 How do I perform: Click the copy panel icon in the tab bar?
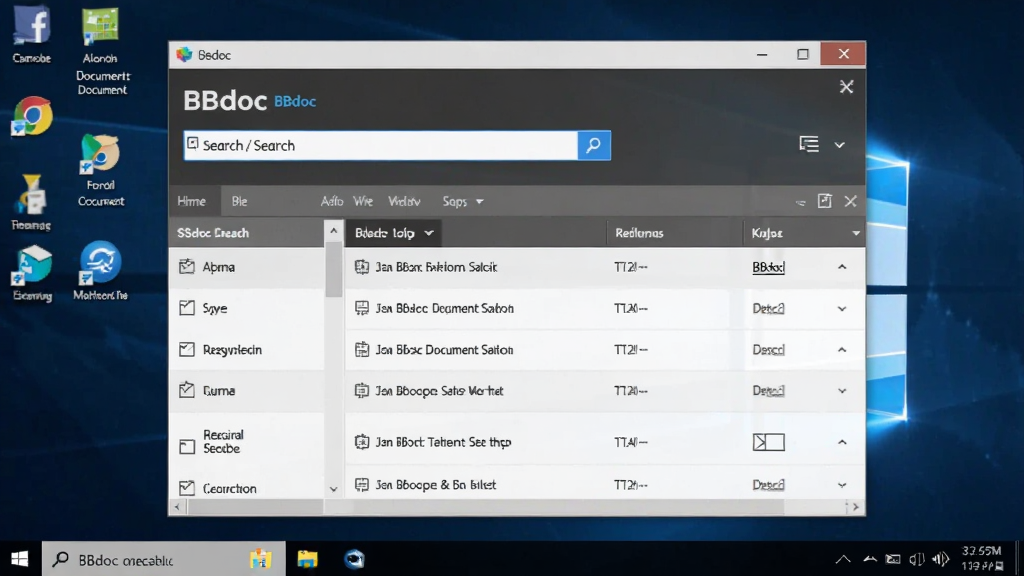pyautogui.click(x=825, y=201)
